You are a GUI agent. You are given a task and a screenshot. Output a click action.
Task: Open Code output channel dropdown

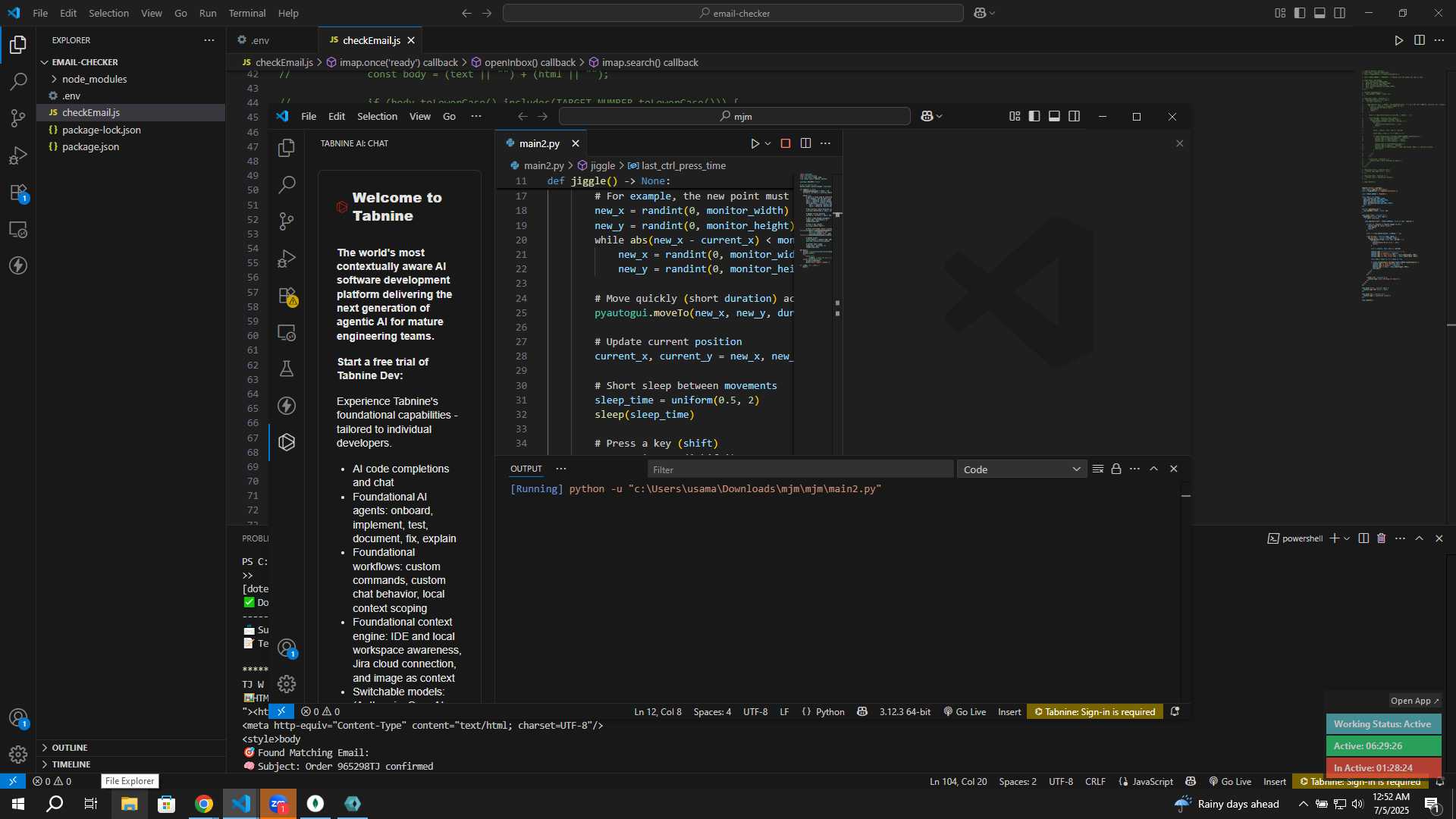(1021, 469)
